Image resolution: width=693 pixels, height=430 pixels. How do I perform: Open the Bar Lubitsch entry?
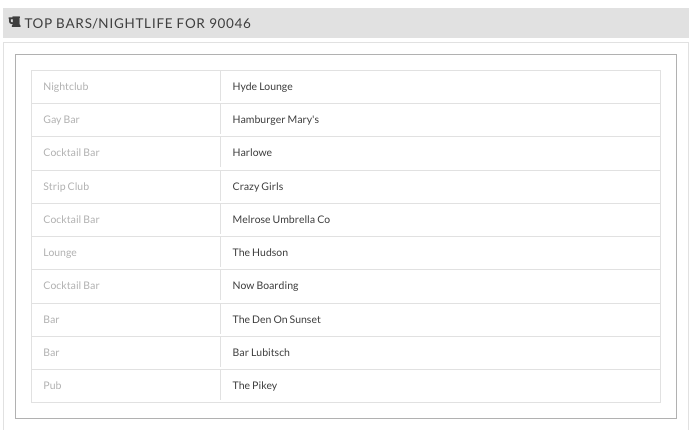(261, 353)
